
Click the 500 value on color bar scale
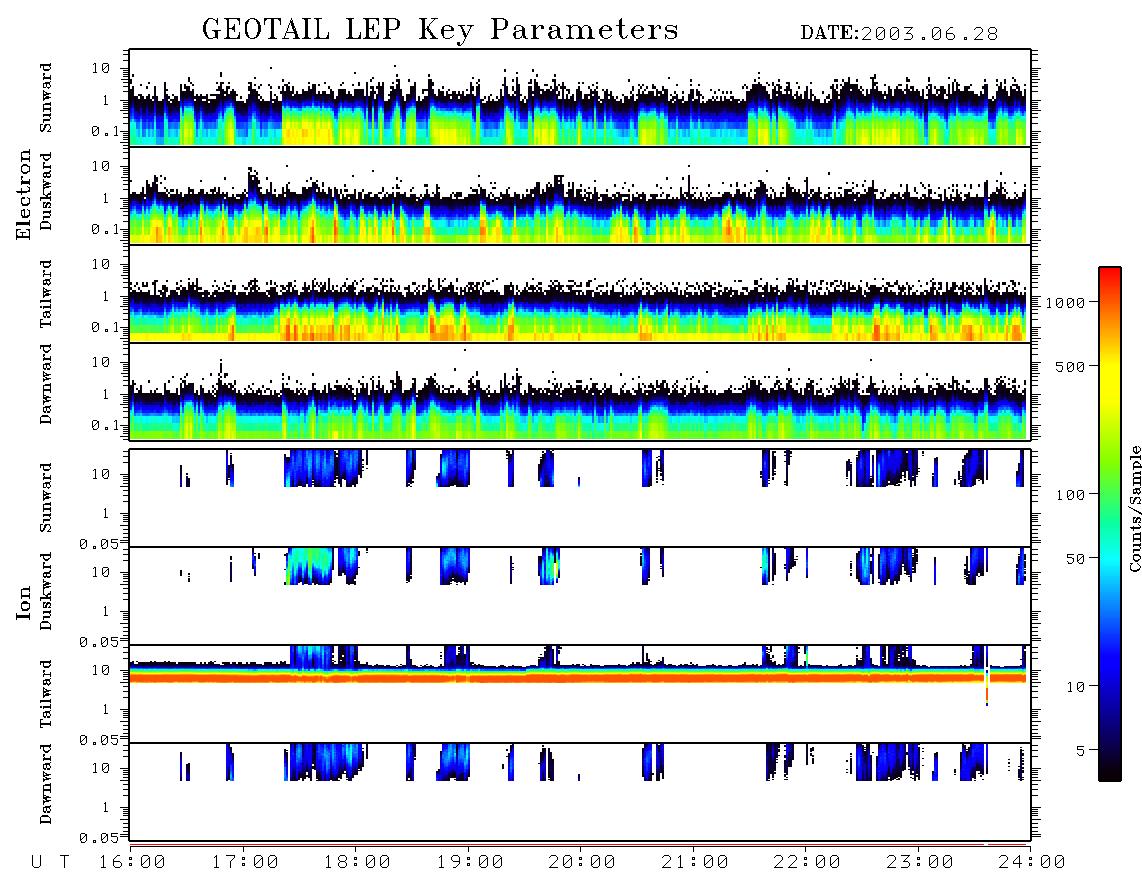tap(1071, 366)
